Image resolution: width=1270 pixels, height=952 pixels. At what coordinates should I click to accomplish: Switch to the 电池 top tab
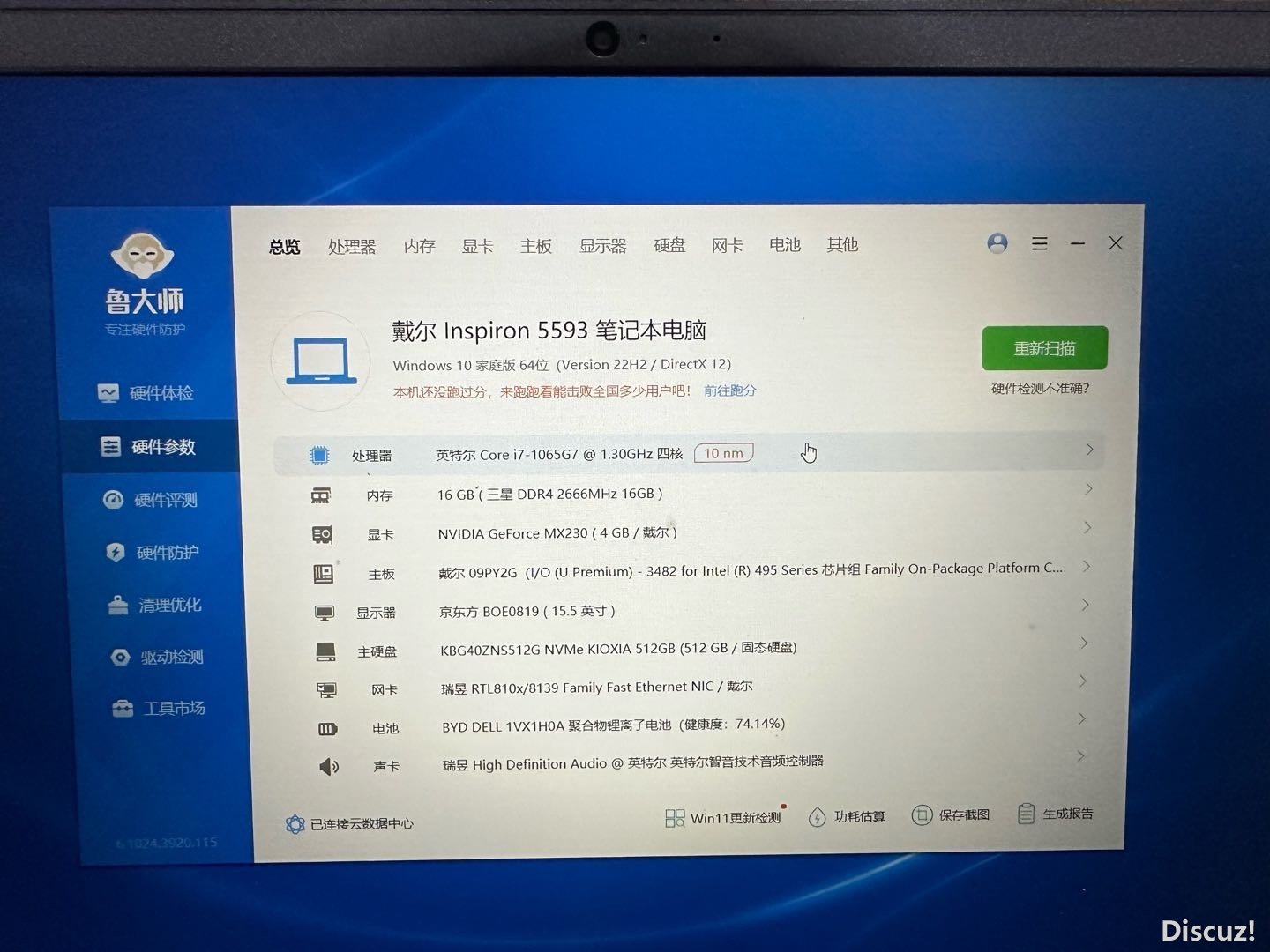click(x=785, y=244)
